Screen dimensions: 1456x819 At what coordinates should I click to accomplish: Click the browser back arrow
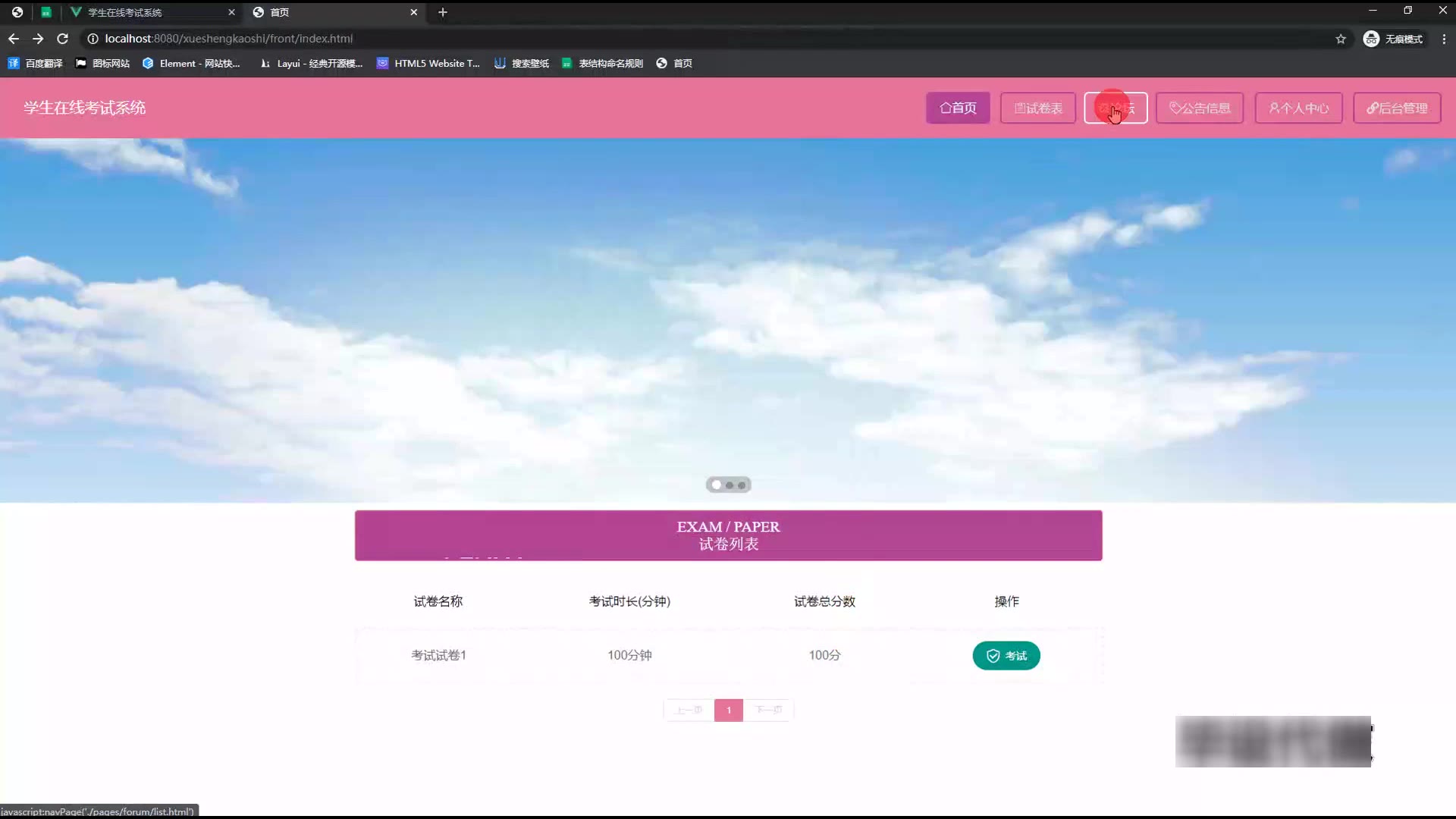tap(14, 39)
